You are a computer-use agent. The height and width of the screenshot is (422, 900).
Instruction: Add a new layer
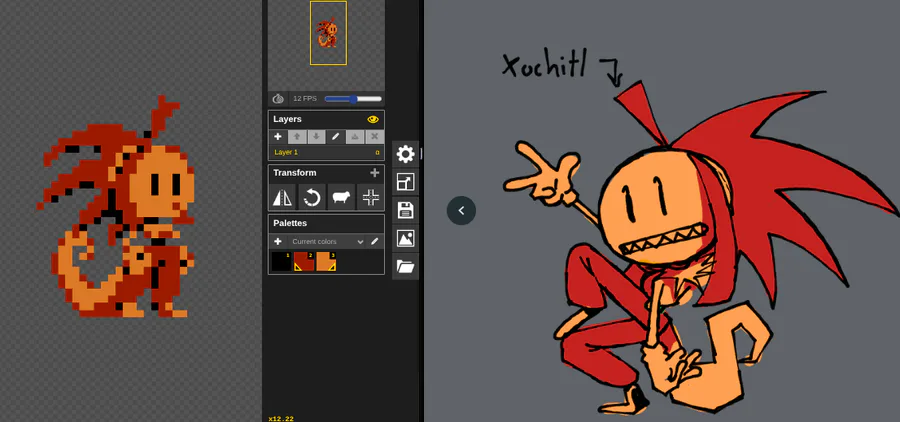tap(278, 137)
